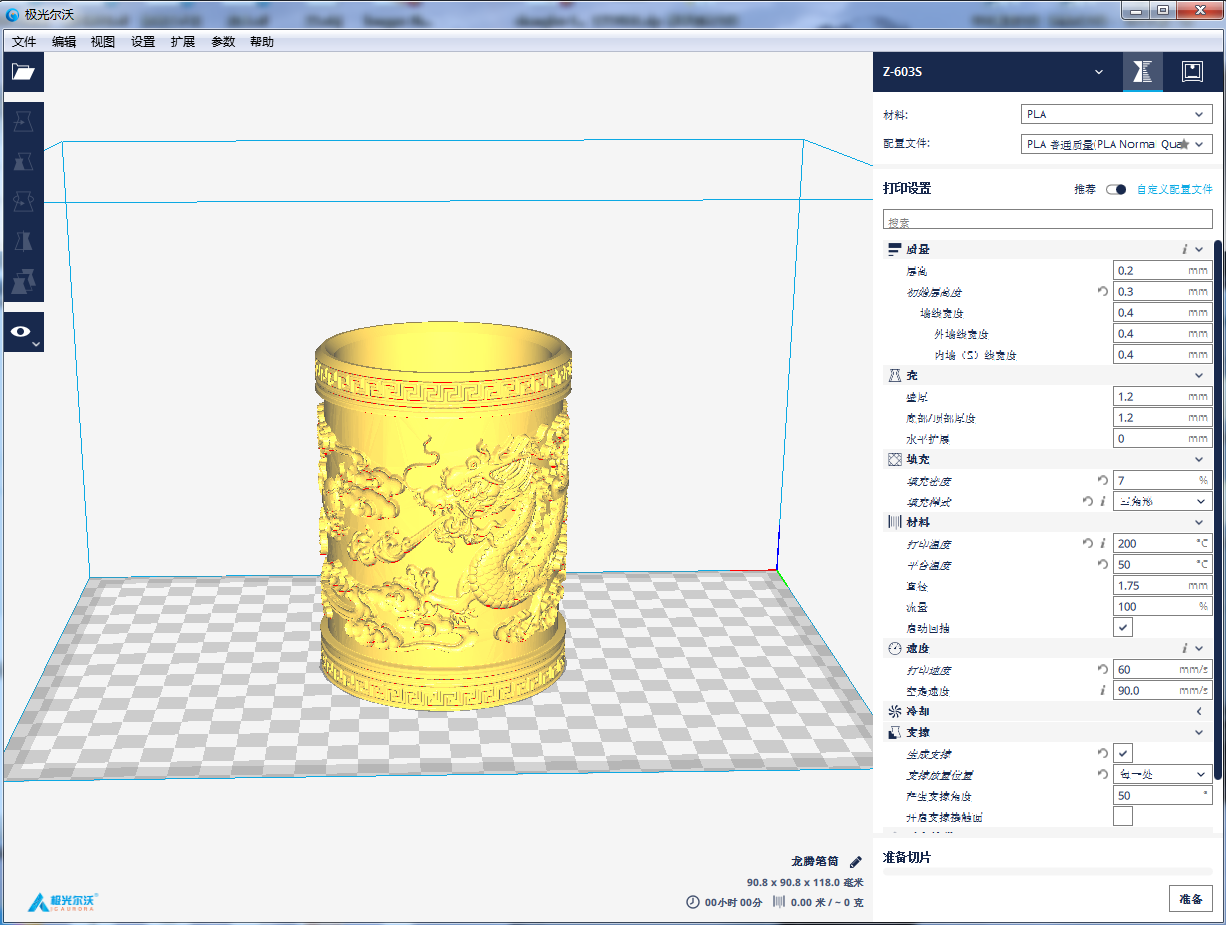Click the 准备 button

pos(1190,898)
